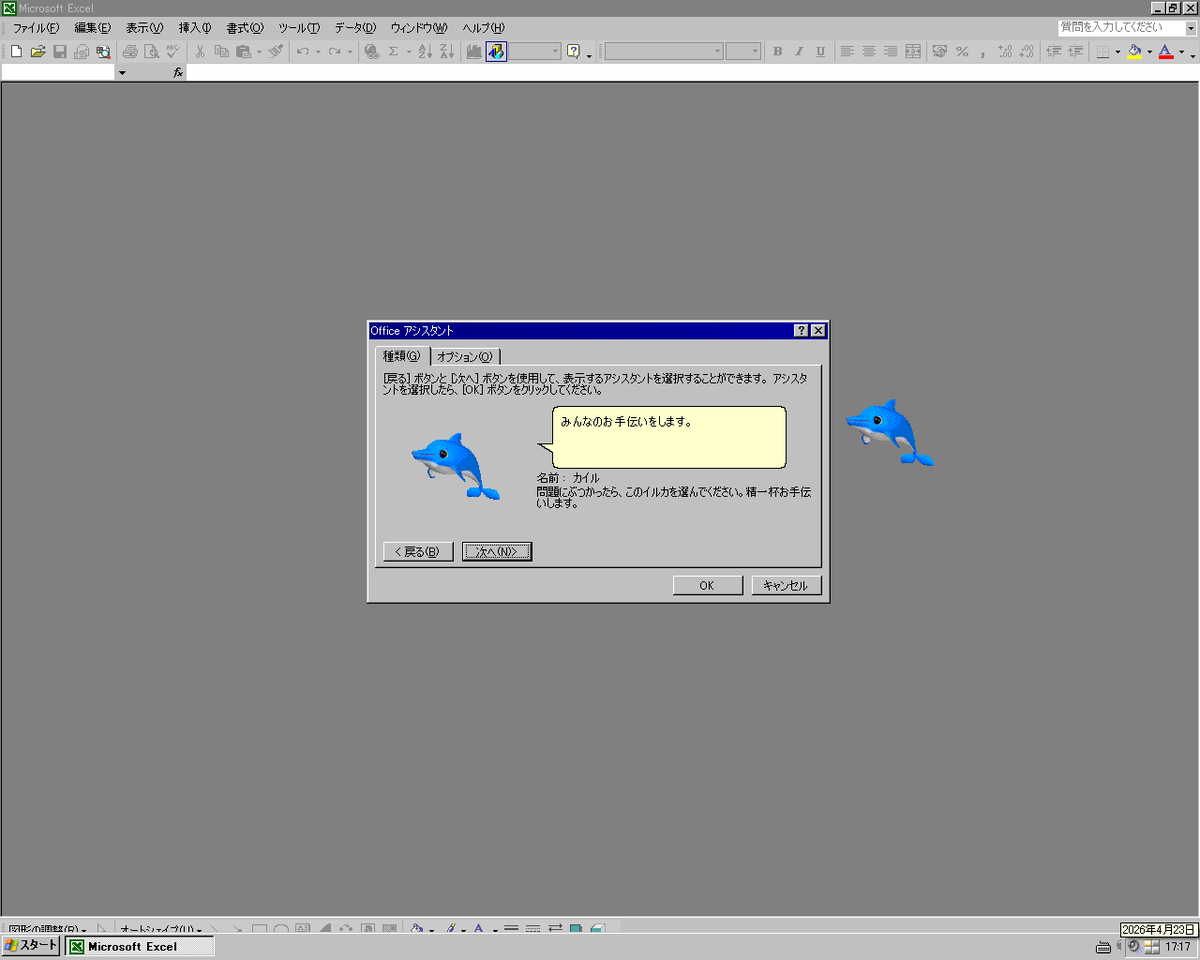Toggle Underline formatting button

822,51
